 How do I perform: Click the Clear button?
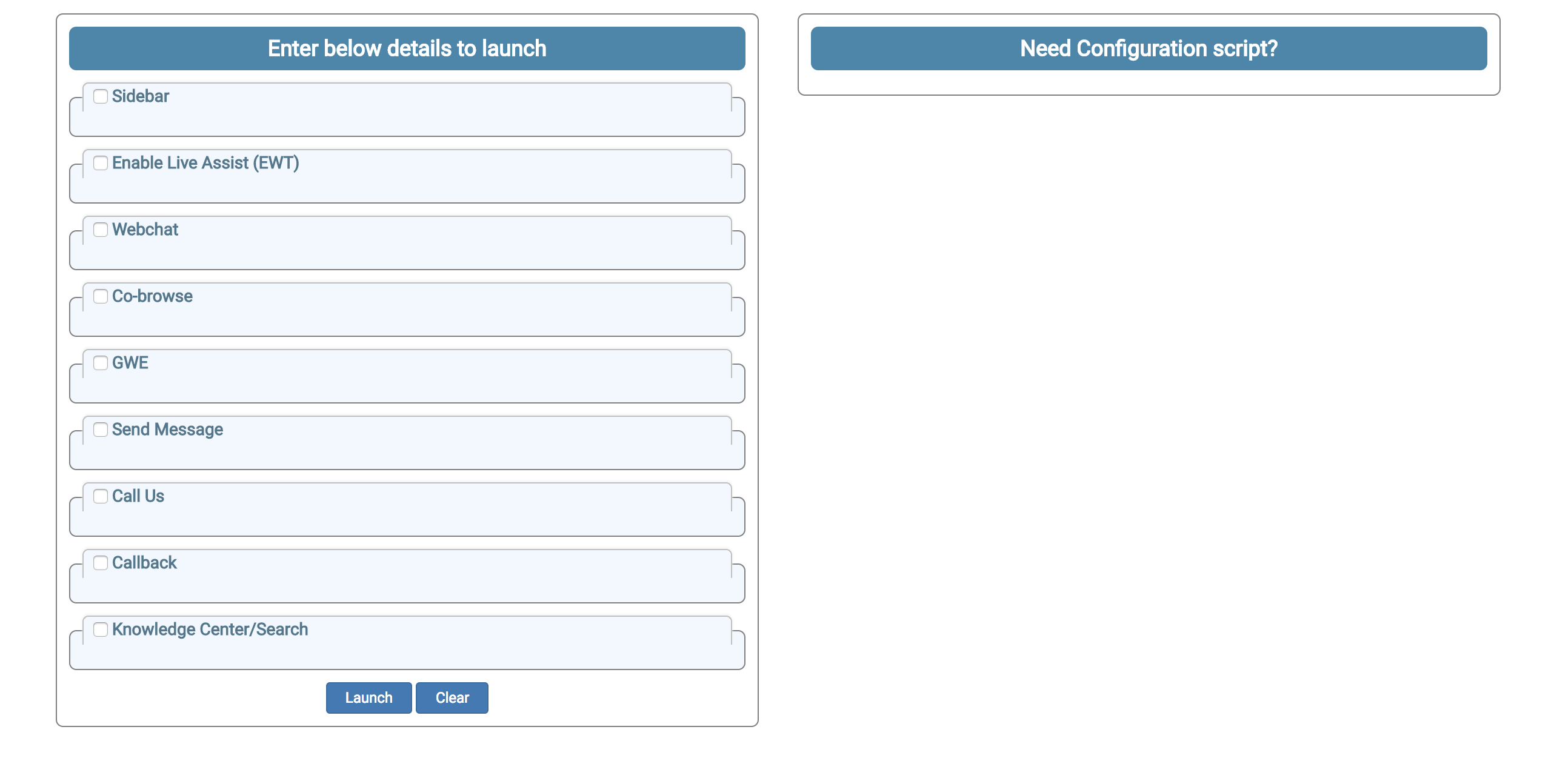452,698
